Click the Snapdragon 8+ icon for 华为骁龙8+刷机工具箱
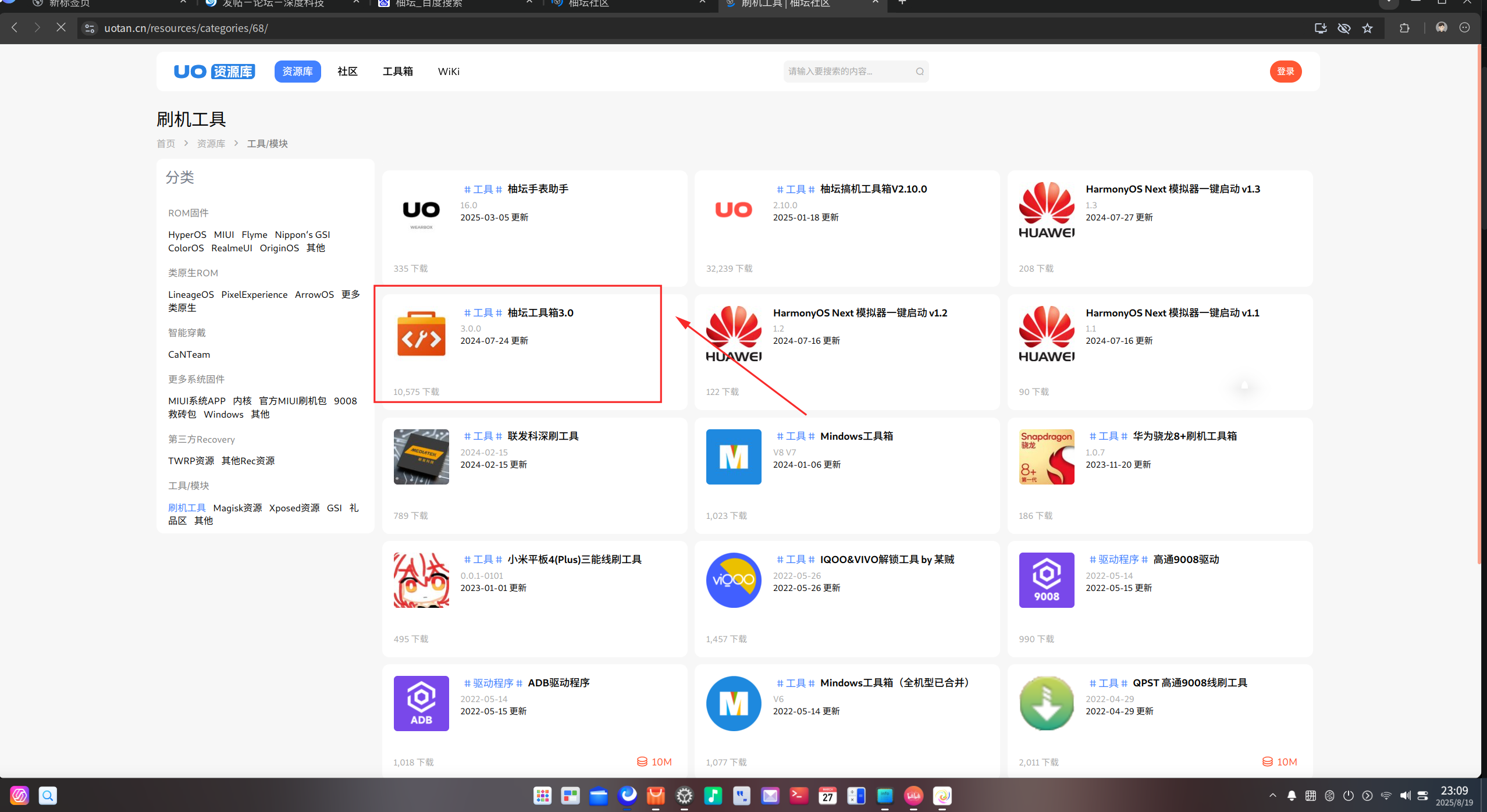Screen dimensions: 1487x812 pos(1047,457)
